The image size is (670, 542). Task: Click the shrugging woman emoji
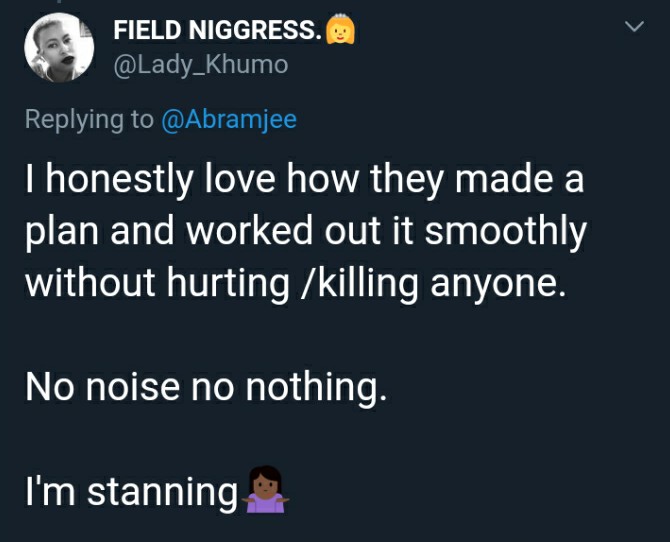point(265,490)
